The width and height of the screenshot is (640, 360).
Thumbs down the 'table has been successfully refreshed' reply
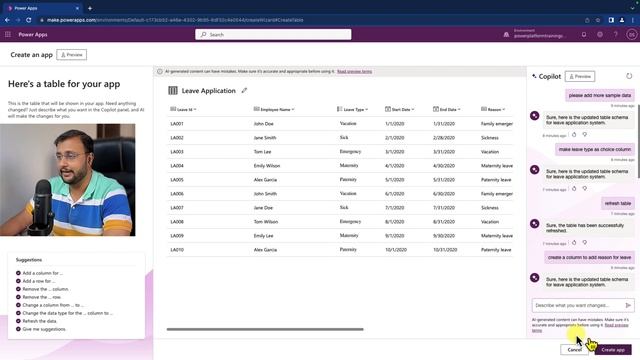[x=584, y=242]
